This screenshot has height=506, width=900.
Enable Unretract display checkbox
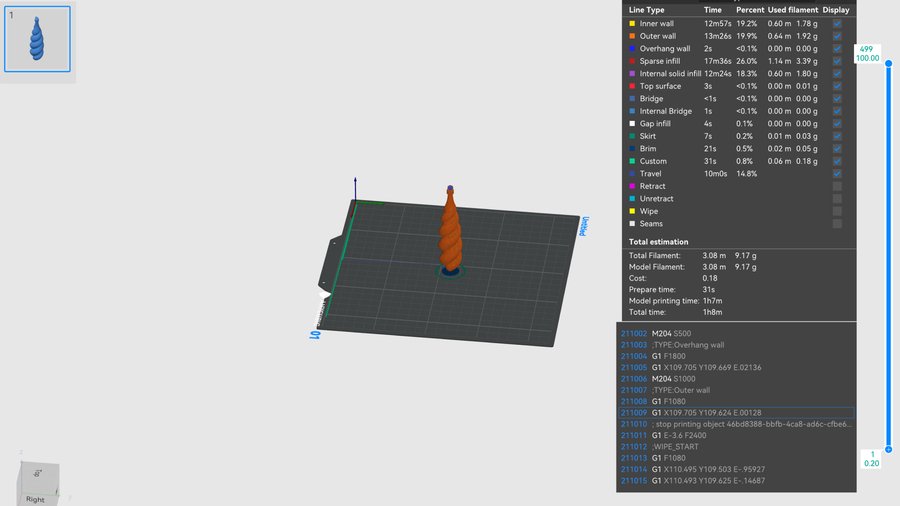837,198
